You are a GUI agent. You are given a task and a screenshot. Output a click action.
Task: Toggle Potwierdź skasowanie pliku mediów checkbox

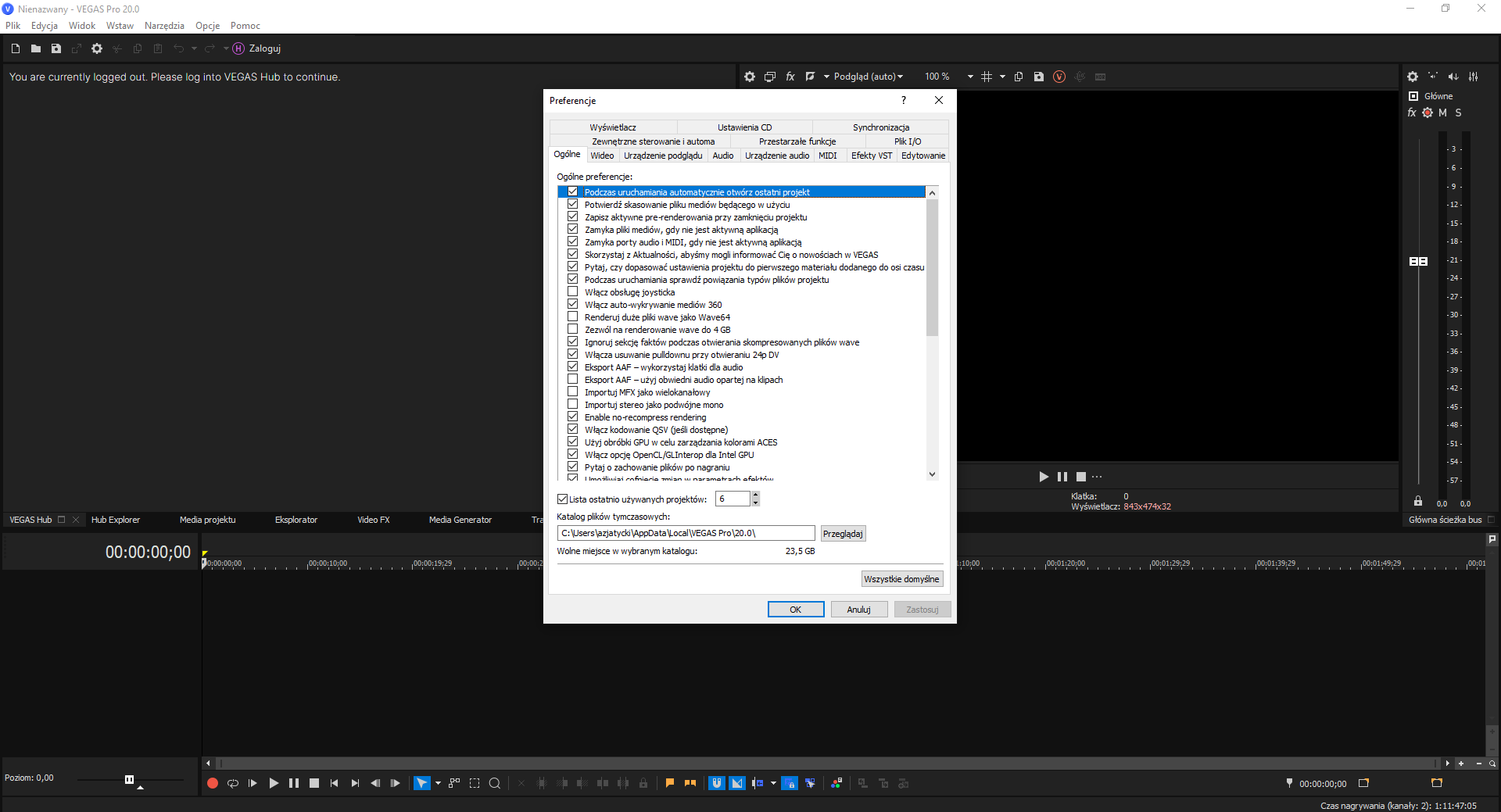click(x=572, y=204)
